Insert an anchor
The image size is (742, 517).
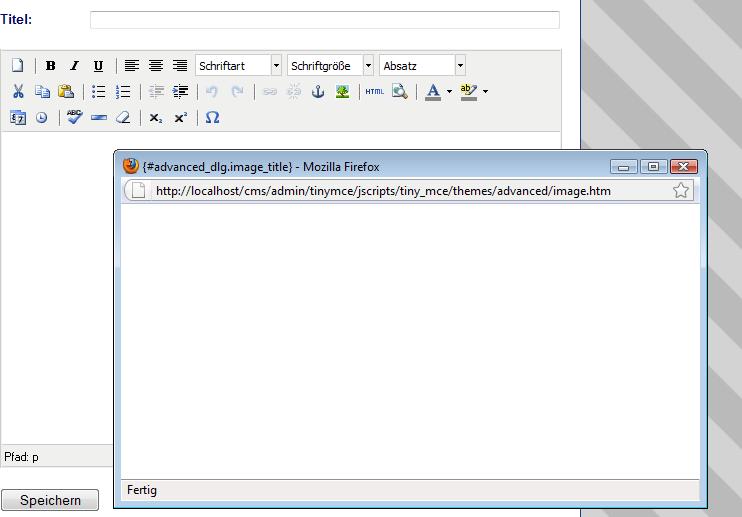(318, 92)
